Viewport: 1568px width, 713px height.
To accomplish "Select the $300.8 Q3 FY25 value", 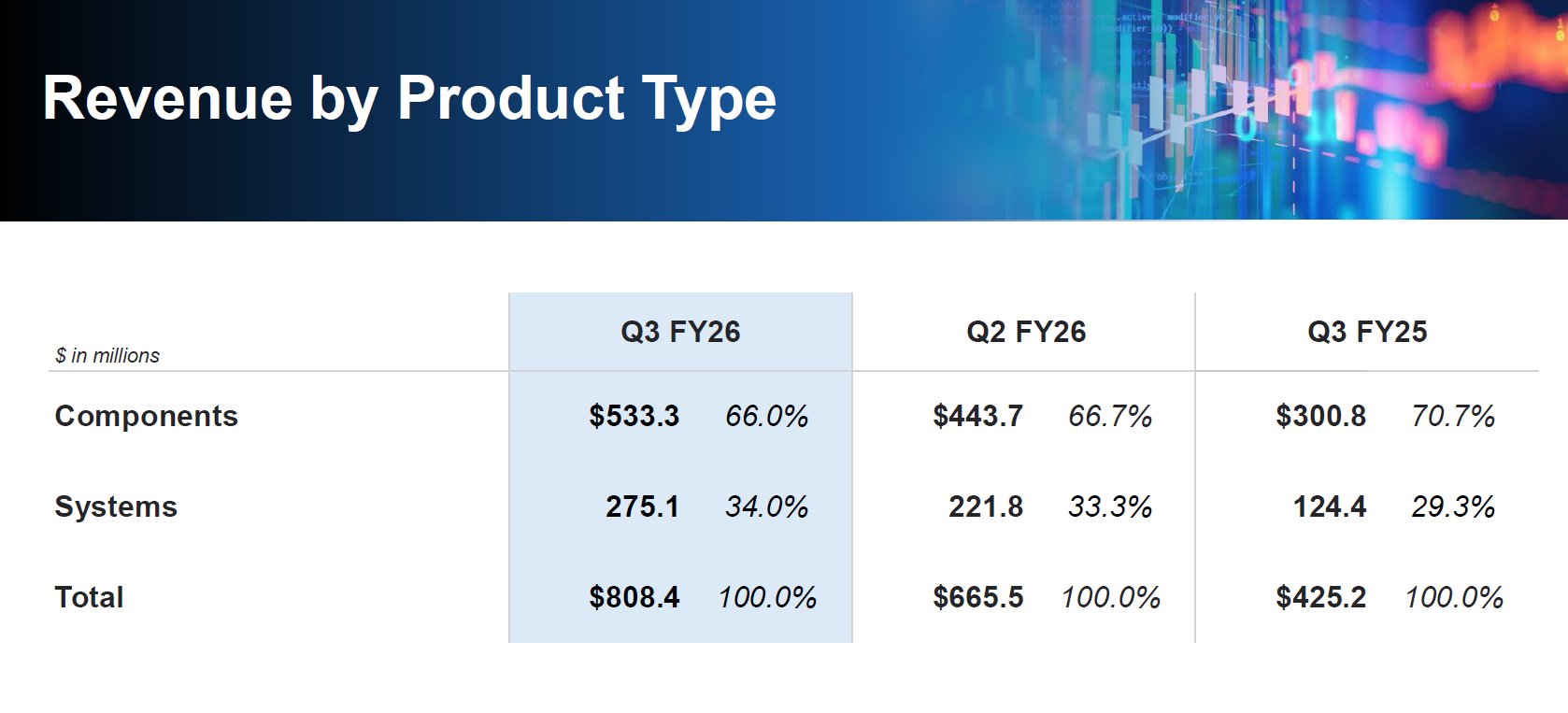I will [x=1320, y=416].
